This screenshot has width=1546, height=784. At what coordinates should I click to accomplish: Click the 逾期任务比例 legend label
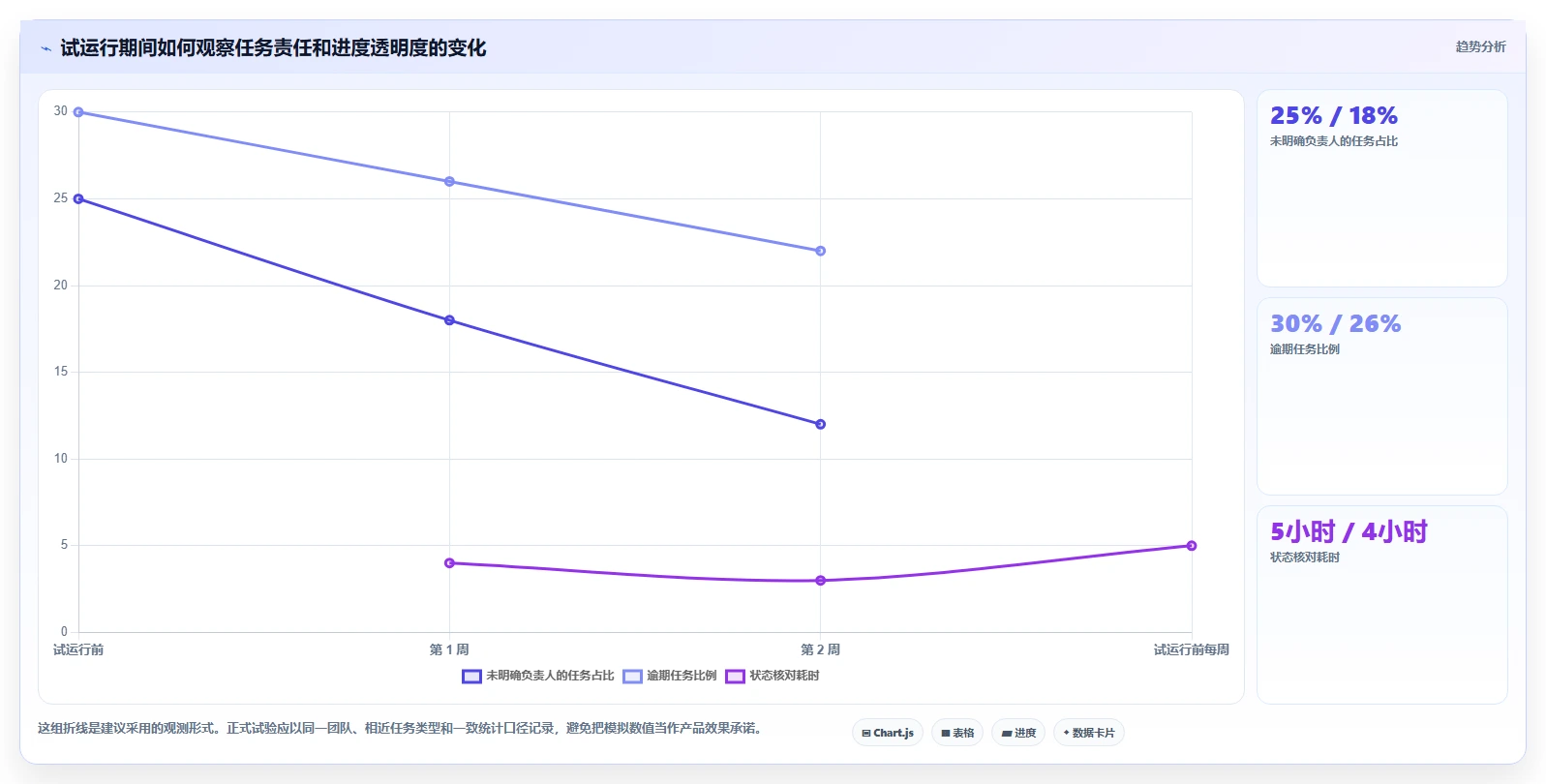(682, 676)
